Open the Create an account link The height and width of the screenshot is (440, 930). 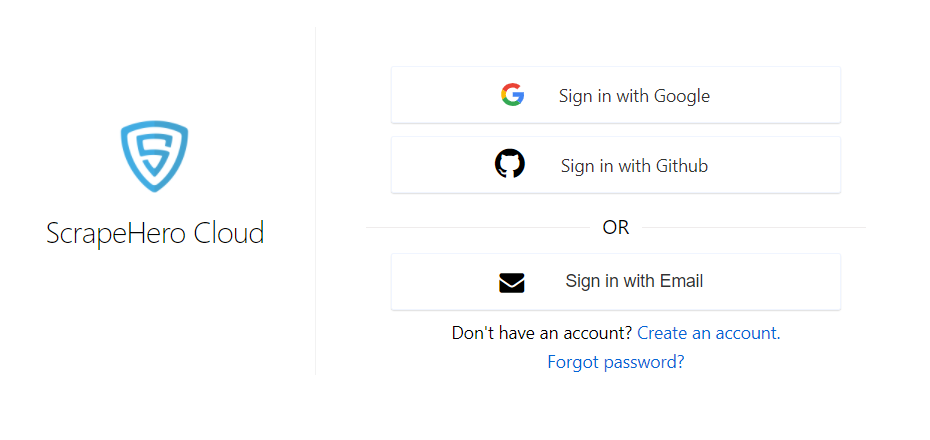click(709, 333)
